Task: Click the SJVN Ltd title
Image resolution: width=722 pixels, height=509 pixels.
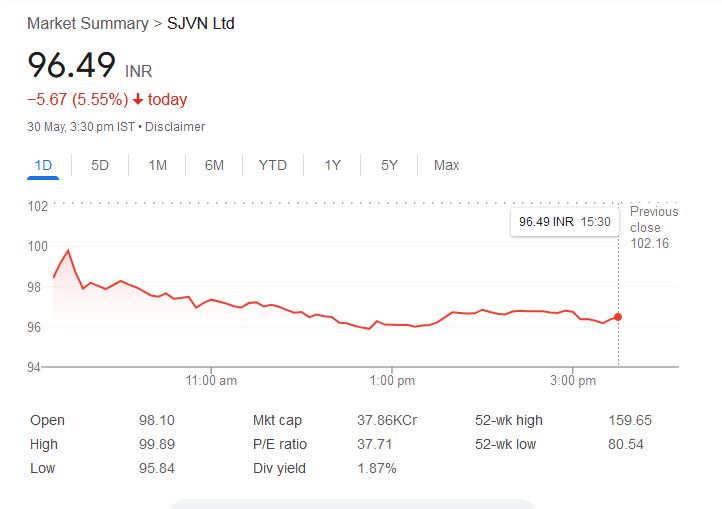Action: 201,23
